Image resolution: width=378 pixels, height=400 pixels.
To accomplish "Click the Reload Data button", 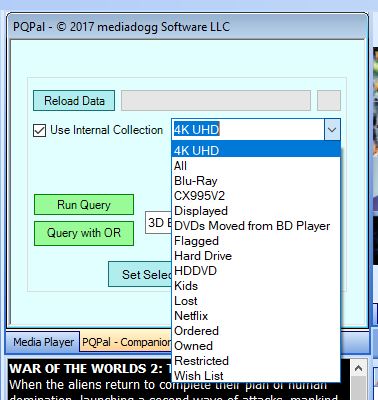I will point(74,101).
